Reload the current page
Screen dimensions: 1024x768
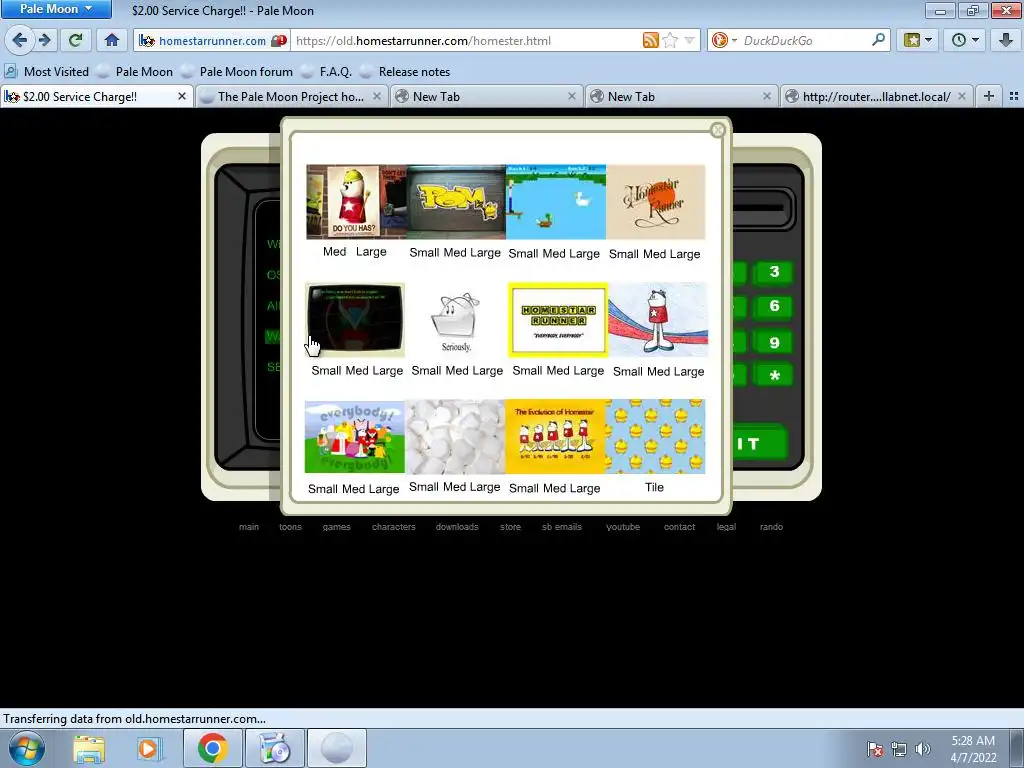[76, 40]
